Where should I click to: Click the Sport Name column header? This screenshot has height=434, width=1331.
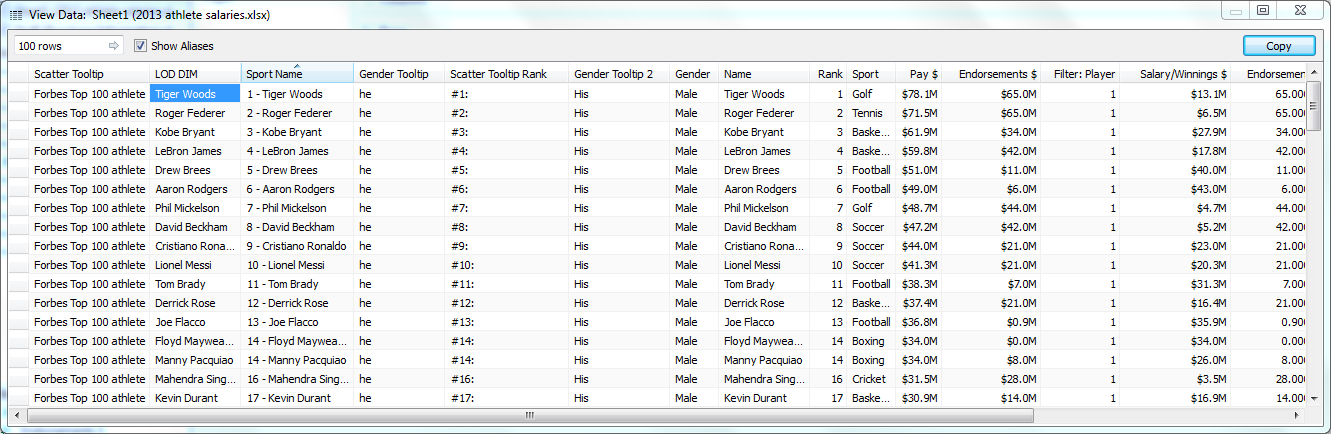point(297,74)
